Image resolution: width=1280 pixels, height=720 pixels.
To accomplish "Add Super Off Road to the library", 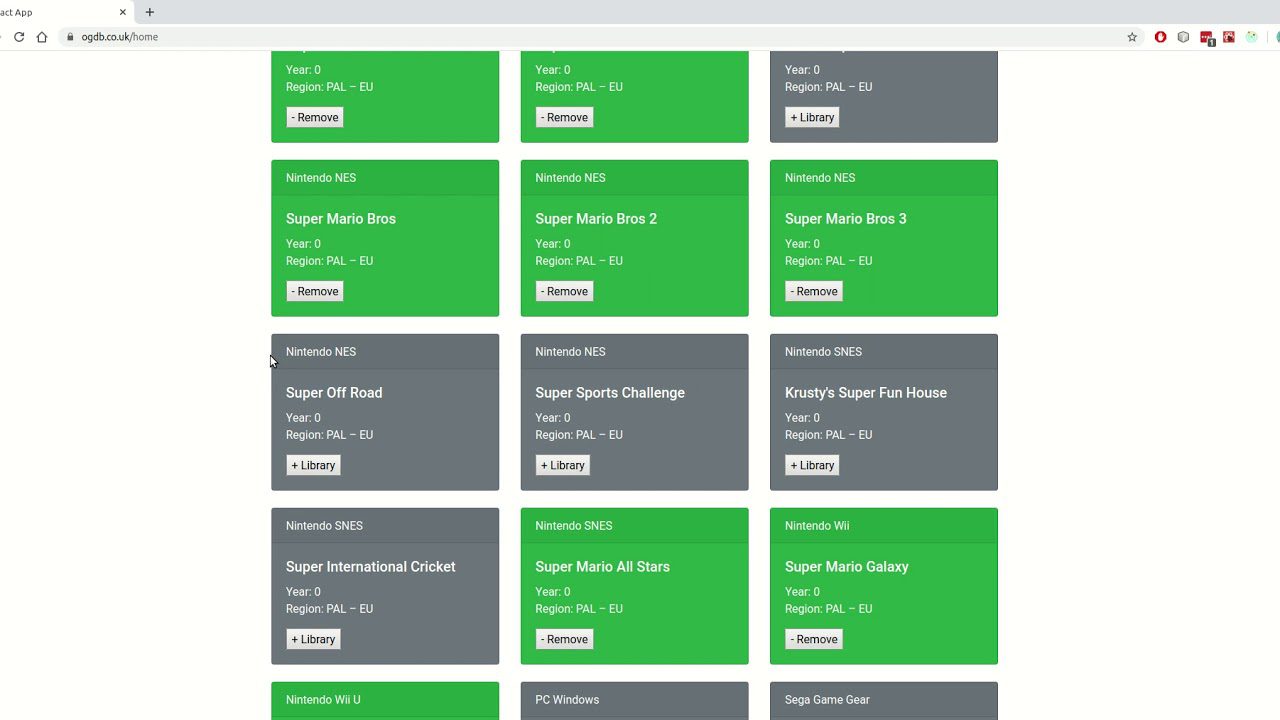I will (x=312, y=465).
